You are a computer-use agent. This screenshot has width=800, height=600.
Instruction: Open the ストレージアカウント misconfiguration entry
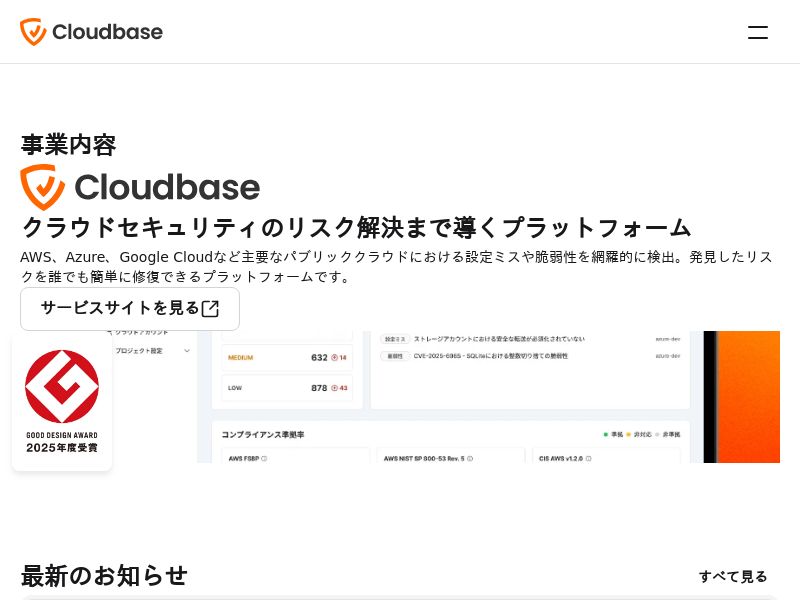(500, 339)
